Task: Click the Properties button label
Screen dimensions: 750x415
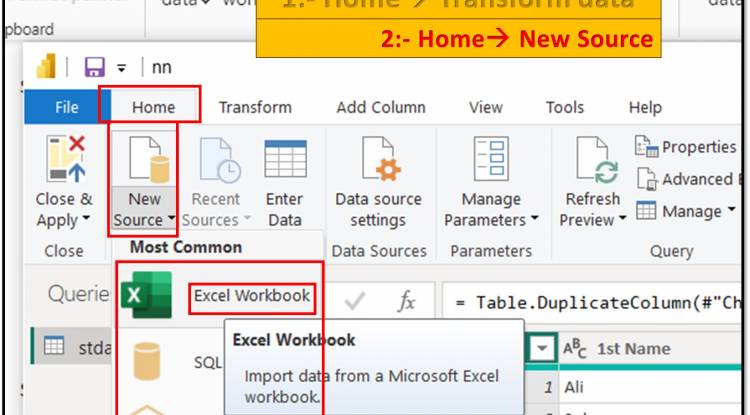Action: [x=699, y=147]
